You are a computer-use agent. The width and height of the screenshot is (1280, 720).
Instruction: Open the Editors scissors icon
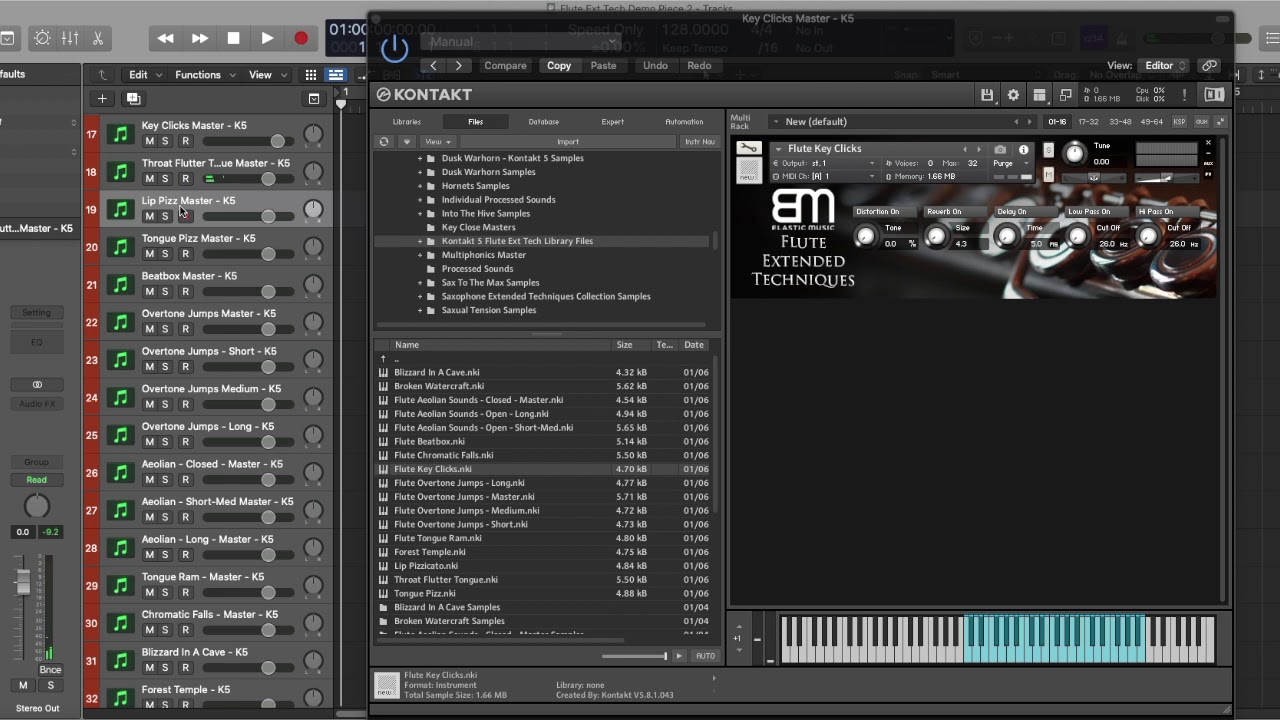tap(98, 38)
